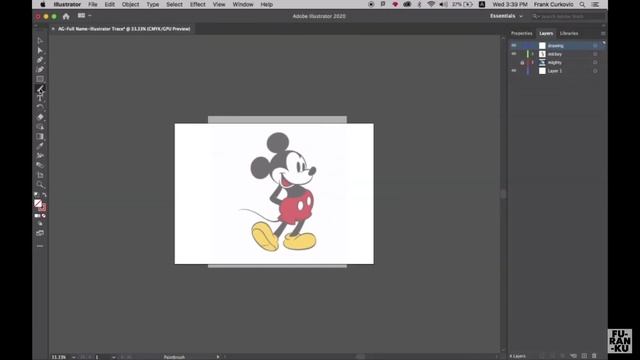Click the default fill and stroke icon

[x=36, y=195]
